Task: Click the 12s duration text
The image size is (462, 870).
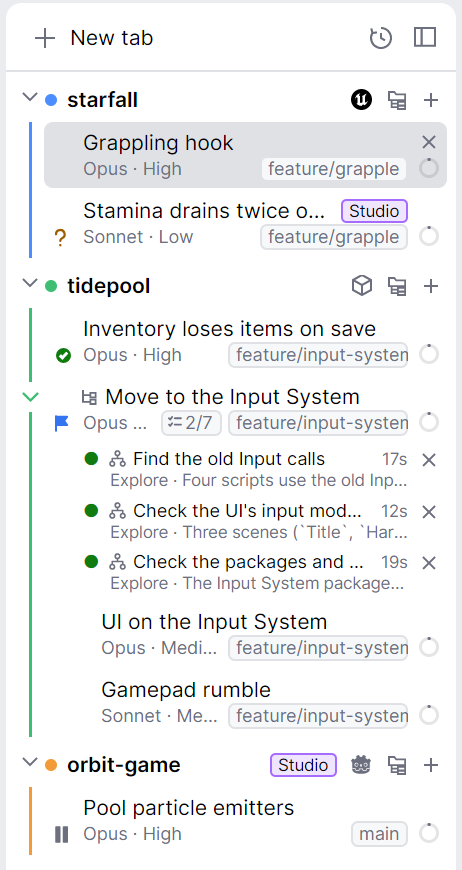Action: point(394,511)
